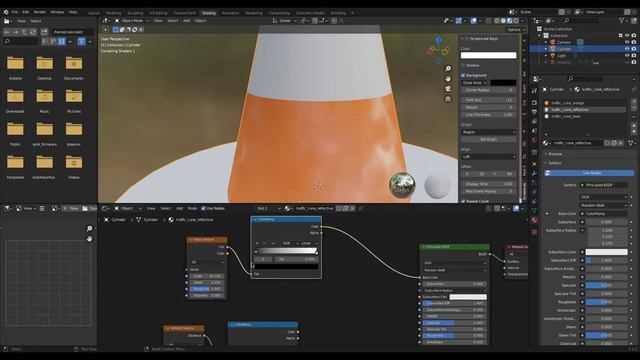Open the Surface Principled BSDF selector
Viewport: 640px width, 360px height.
pyautogui.click(x=604, y=185)
